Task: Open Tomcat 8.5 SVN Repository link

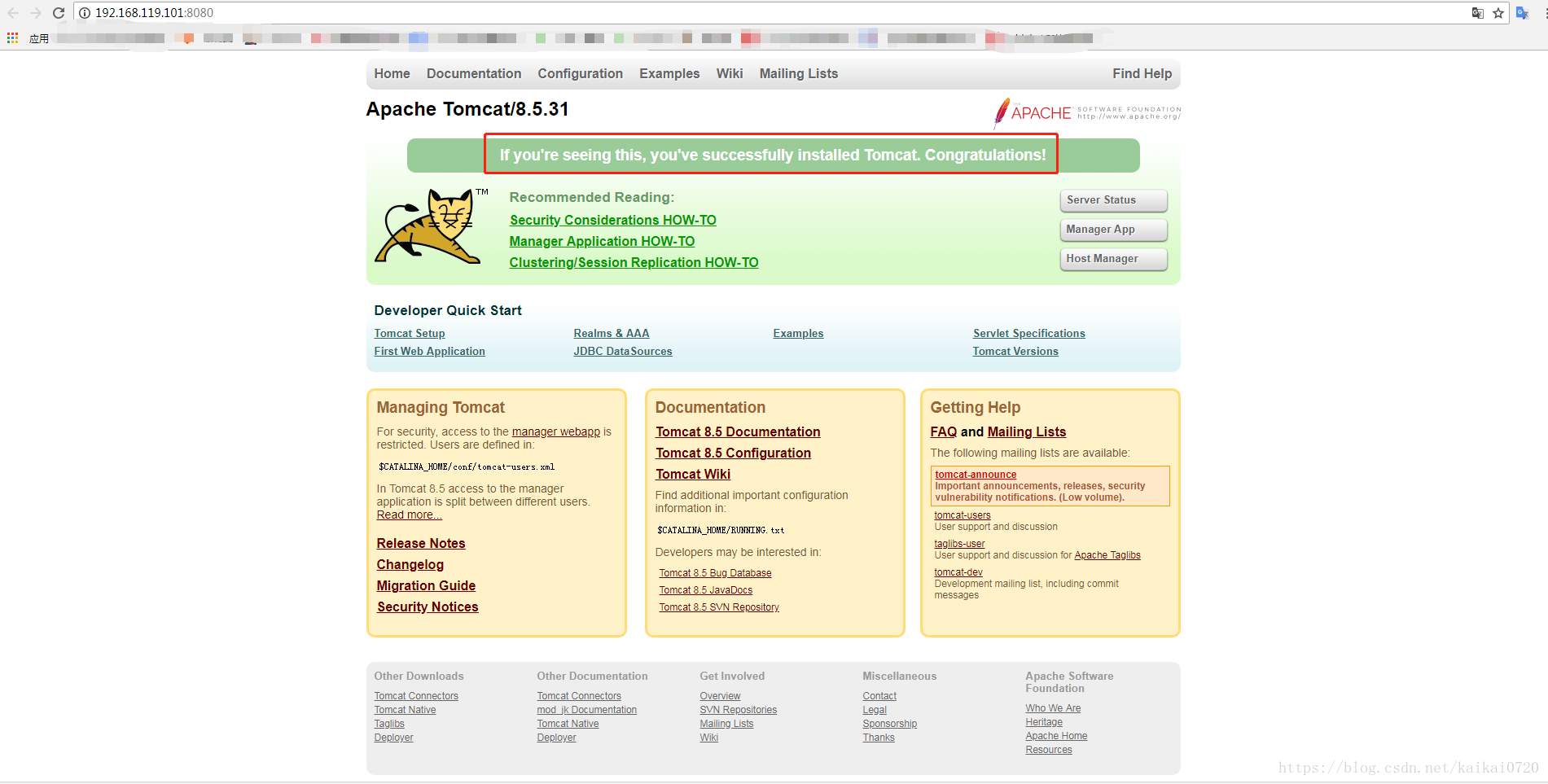Action: (x=719, y=607)
